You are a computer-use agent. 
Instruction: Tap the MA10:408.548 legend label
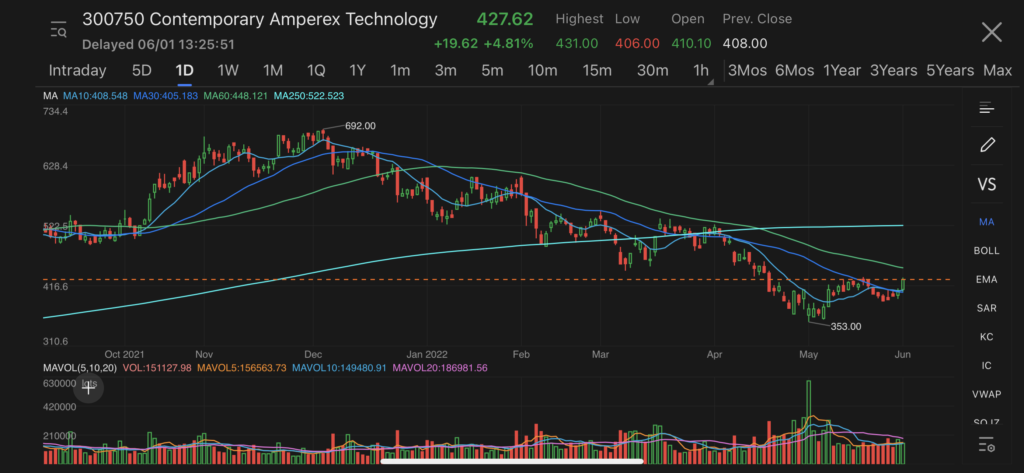pyautogui.click(x=96, y=96)
